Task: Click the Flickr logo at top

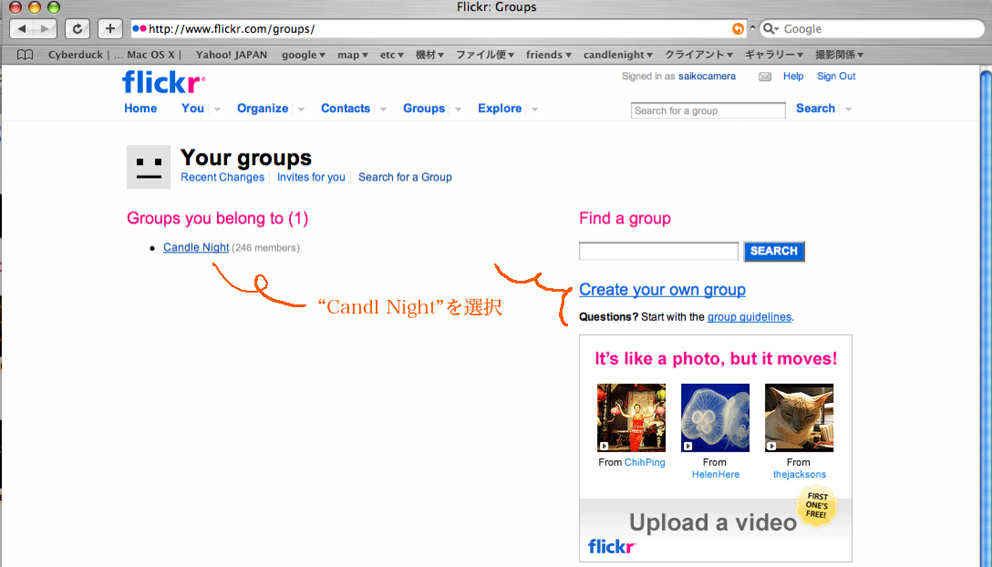Action: 163,82
